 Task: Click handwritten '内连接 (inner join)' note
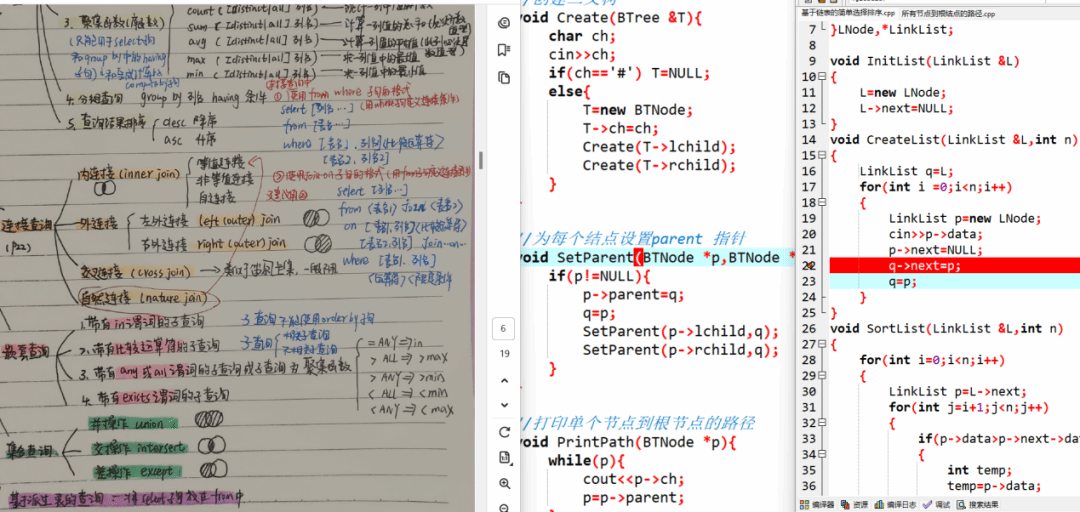(x=127, y=174)
